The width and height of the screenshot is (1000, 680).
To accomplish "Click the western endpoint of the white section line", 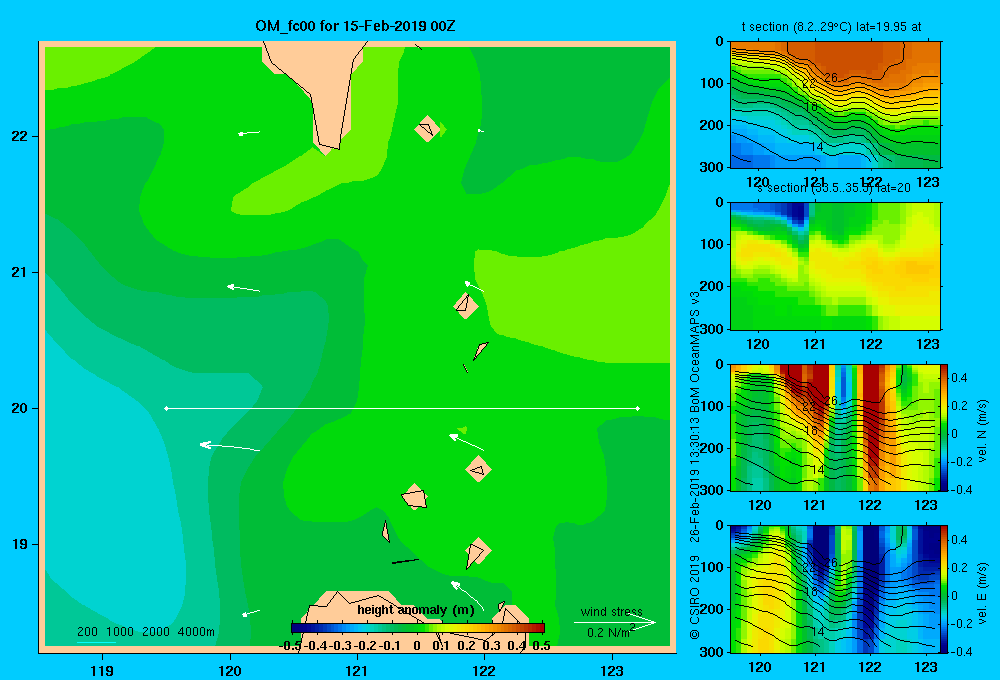I will tap(166, 408).
